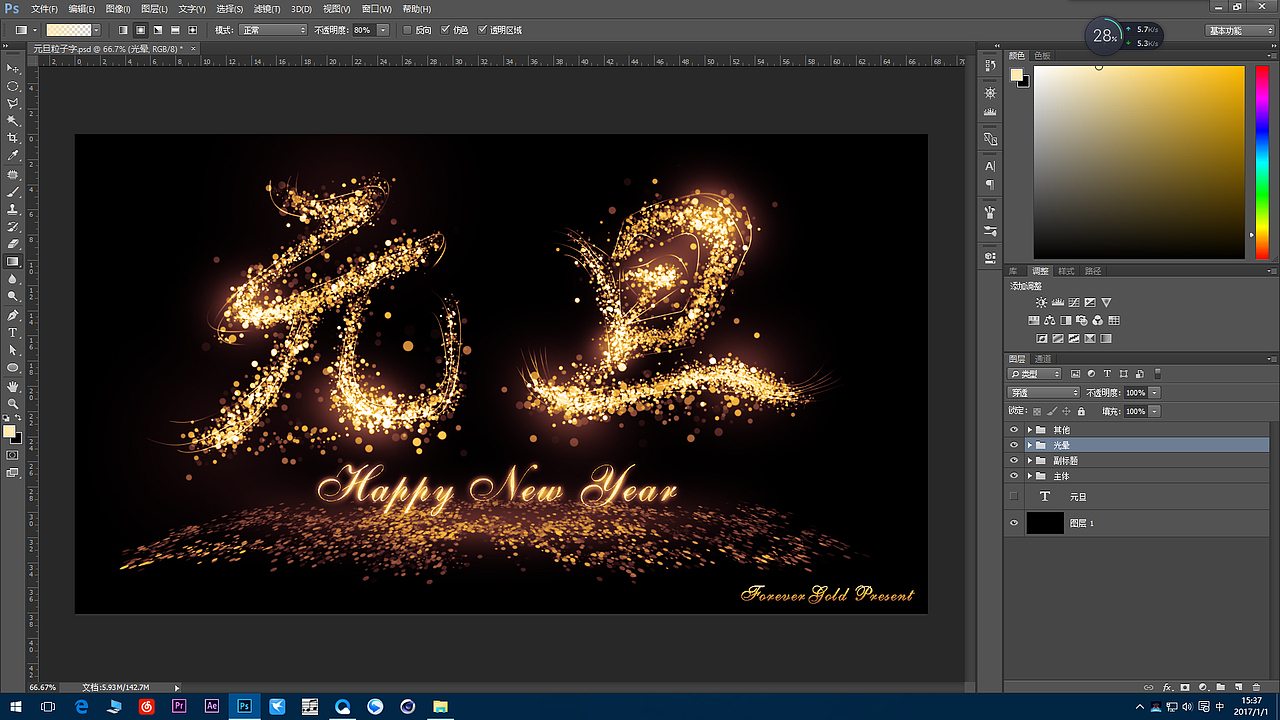Expand the 其他 layer group
1280x720 pixels.
click(1029, 430)
